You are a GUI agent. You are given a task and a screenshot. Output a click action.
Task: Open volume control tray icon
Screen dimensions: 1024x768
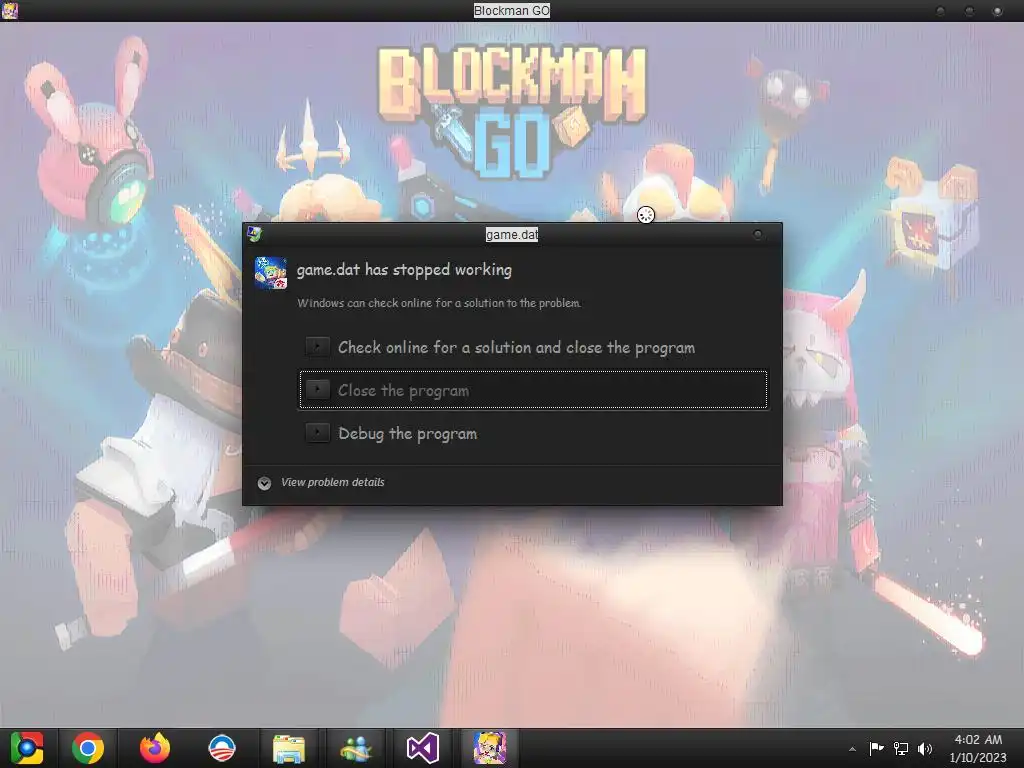(x=925, y=748)
